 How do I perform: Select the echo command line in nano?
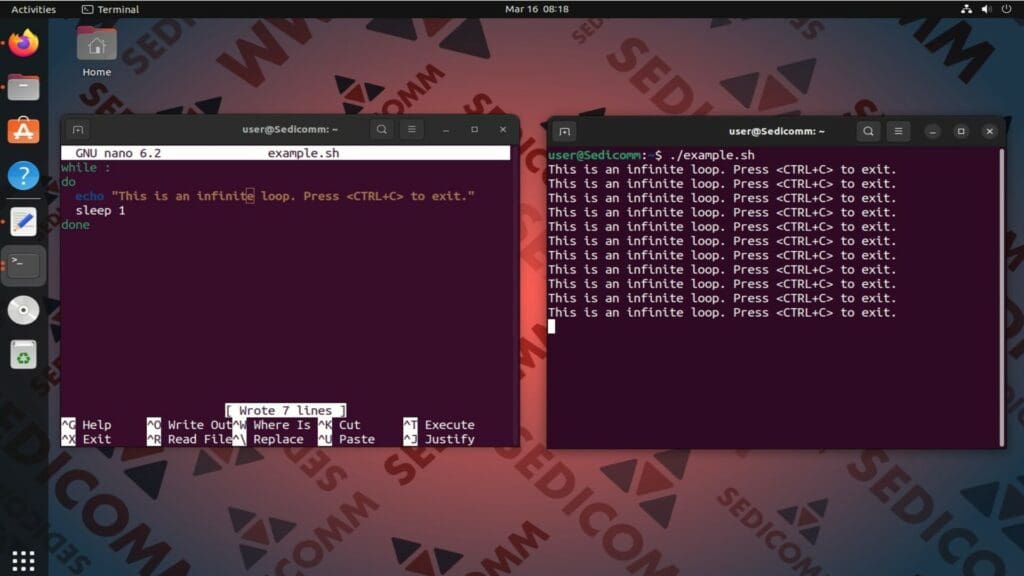pyautogui.click(x=275, y=196)
